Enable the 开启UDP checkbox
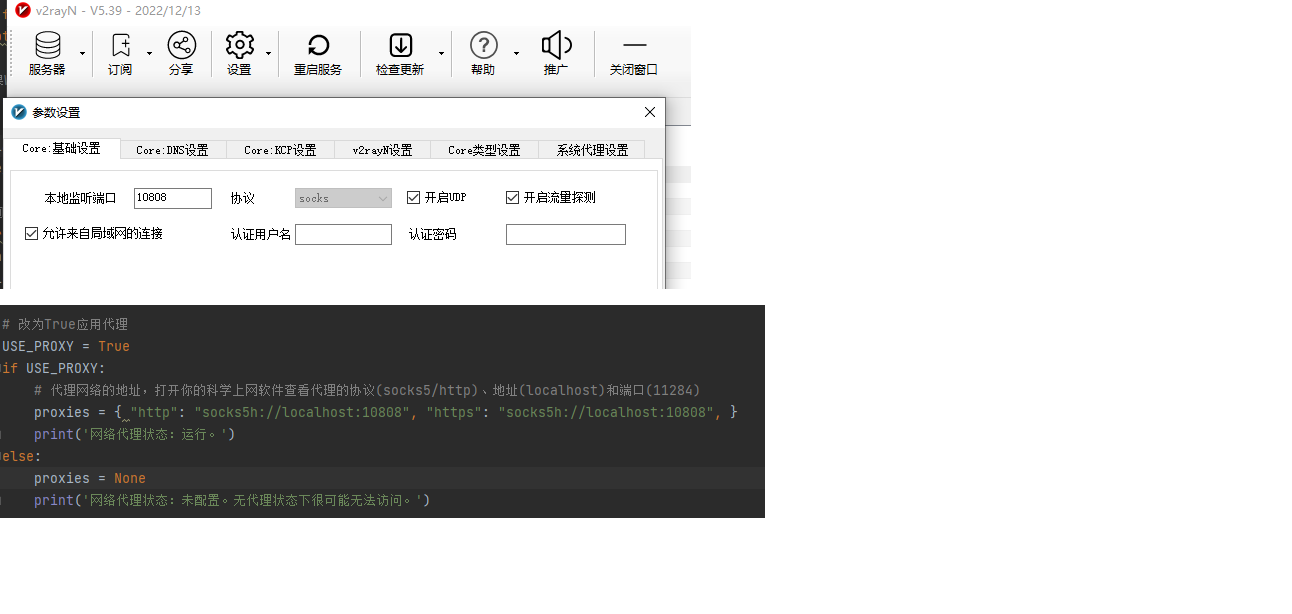This screenshot has width=1292, height=614. tap(413, 197)
